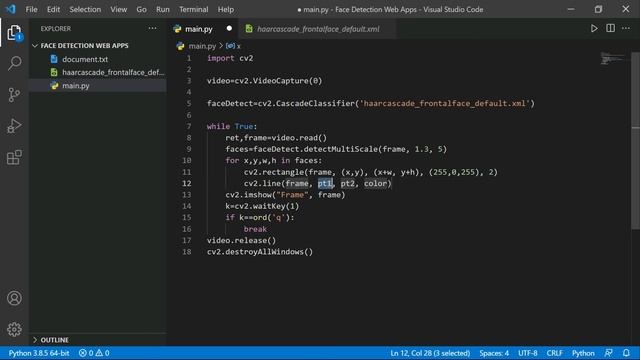The image size is (640, 360).
Task: Open the Extensions view
Action: (14, 157)
